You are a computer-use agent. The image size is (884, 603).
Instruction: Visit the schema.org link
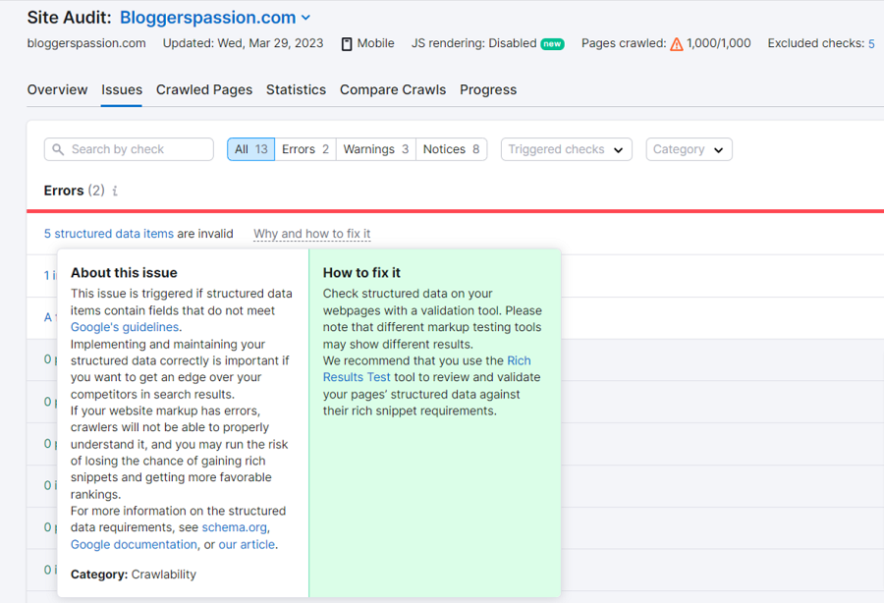point(234,527)
